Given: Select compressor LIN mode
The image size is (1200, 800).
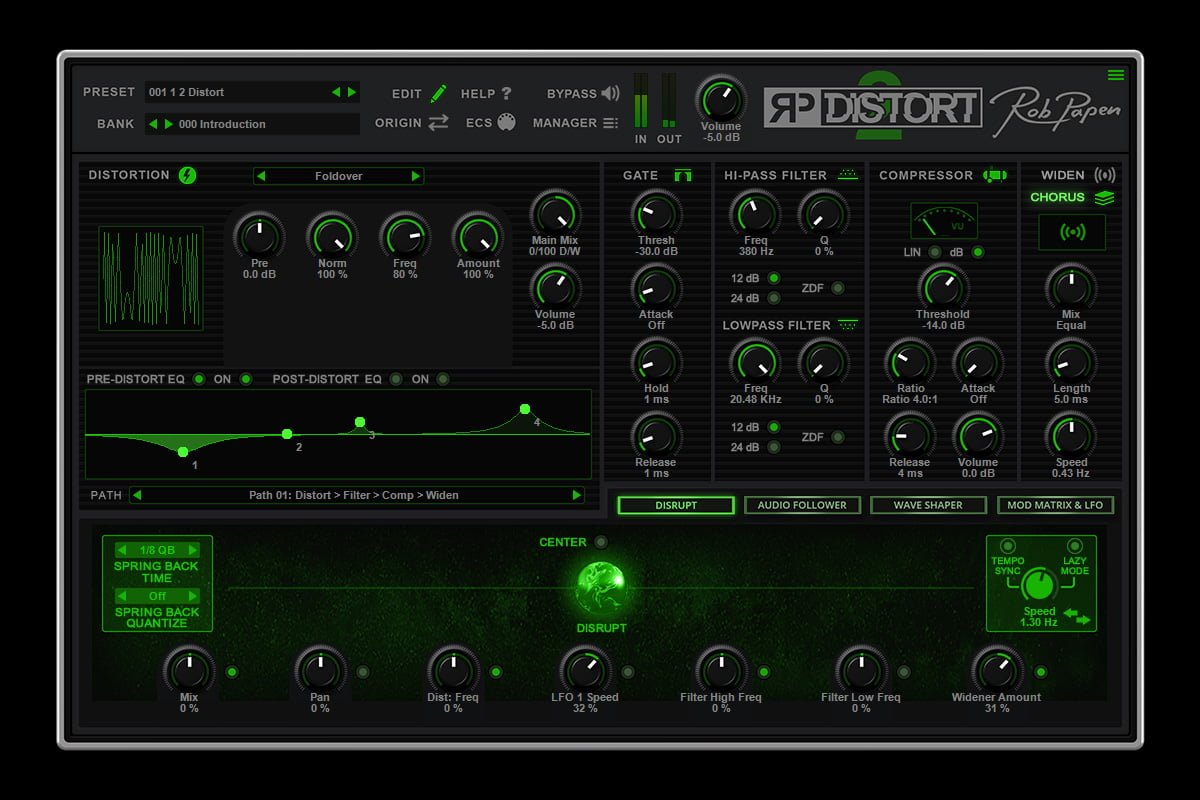Looking at the screenshot, I should pos(934,252).
